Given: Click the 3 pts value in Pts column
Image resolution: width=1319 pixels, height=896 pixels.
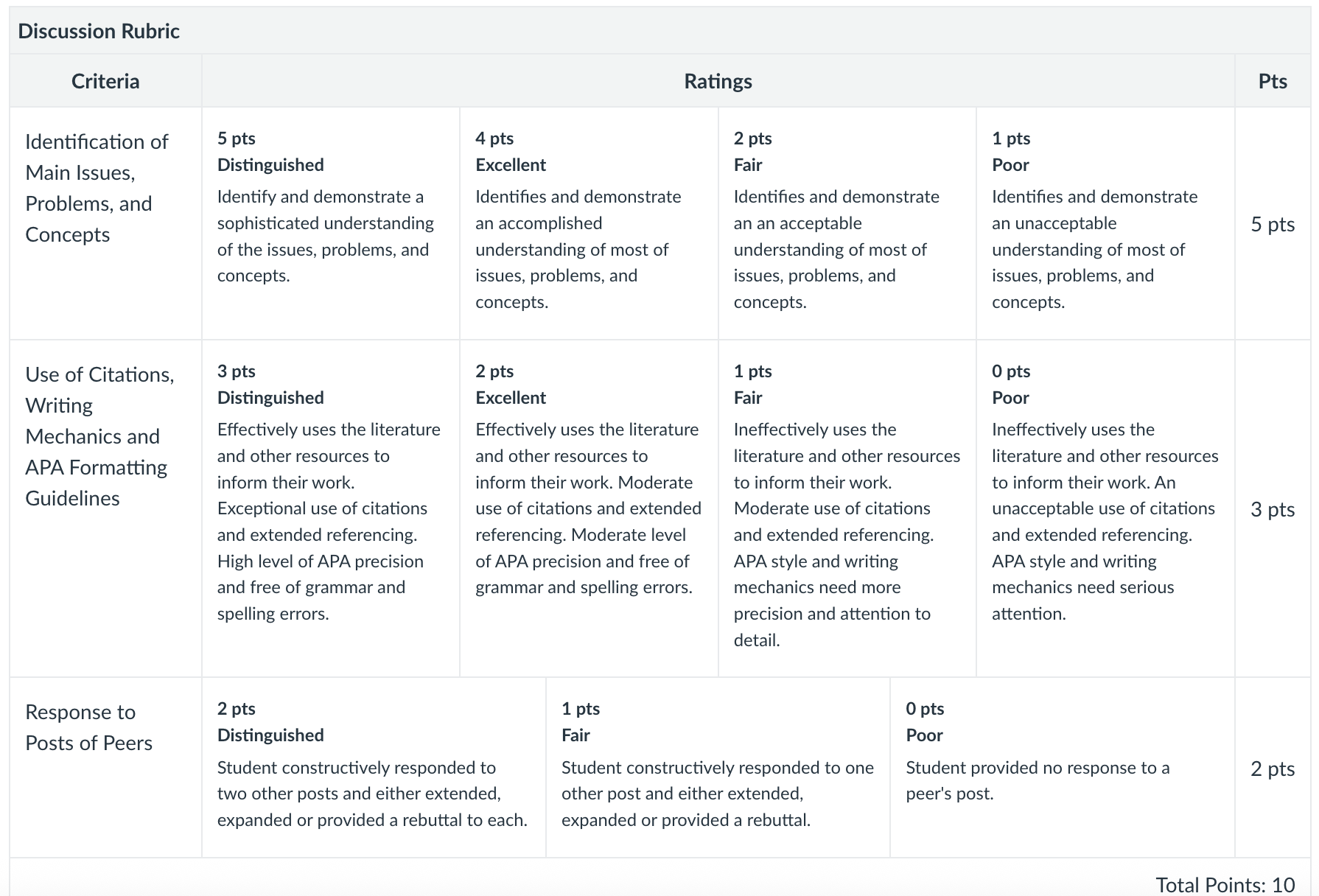Looking at the screenshot, I should point(1273,509).
